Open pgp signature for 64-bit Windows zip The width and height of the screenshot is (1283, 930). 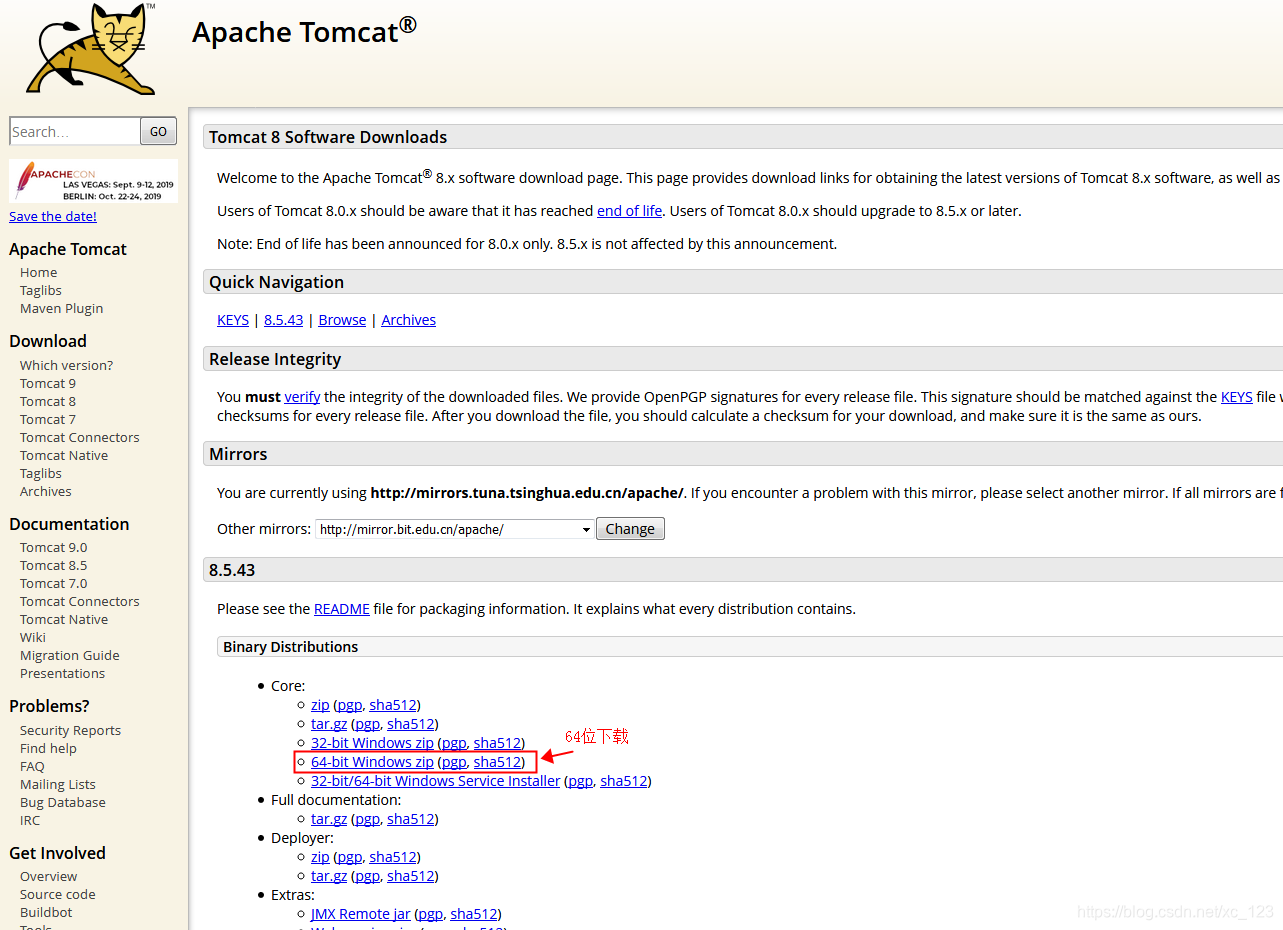click(x=454, y=762)
